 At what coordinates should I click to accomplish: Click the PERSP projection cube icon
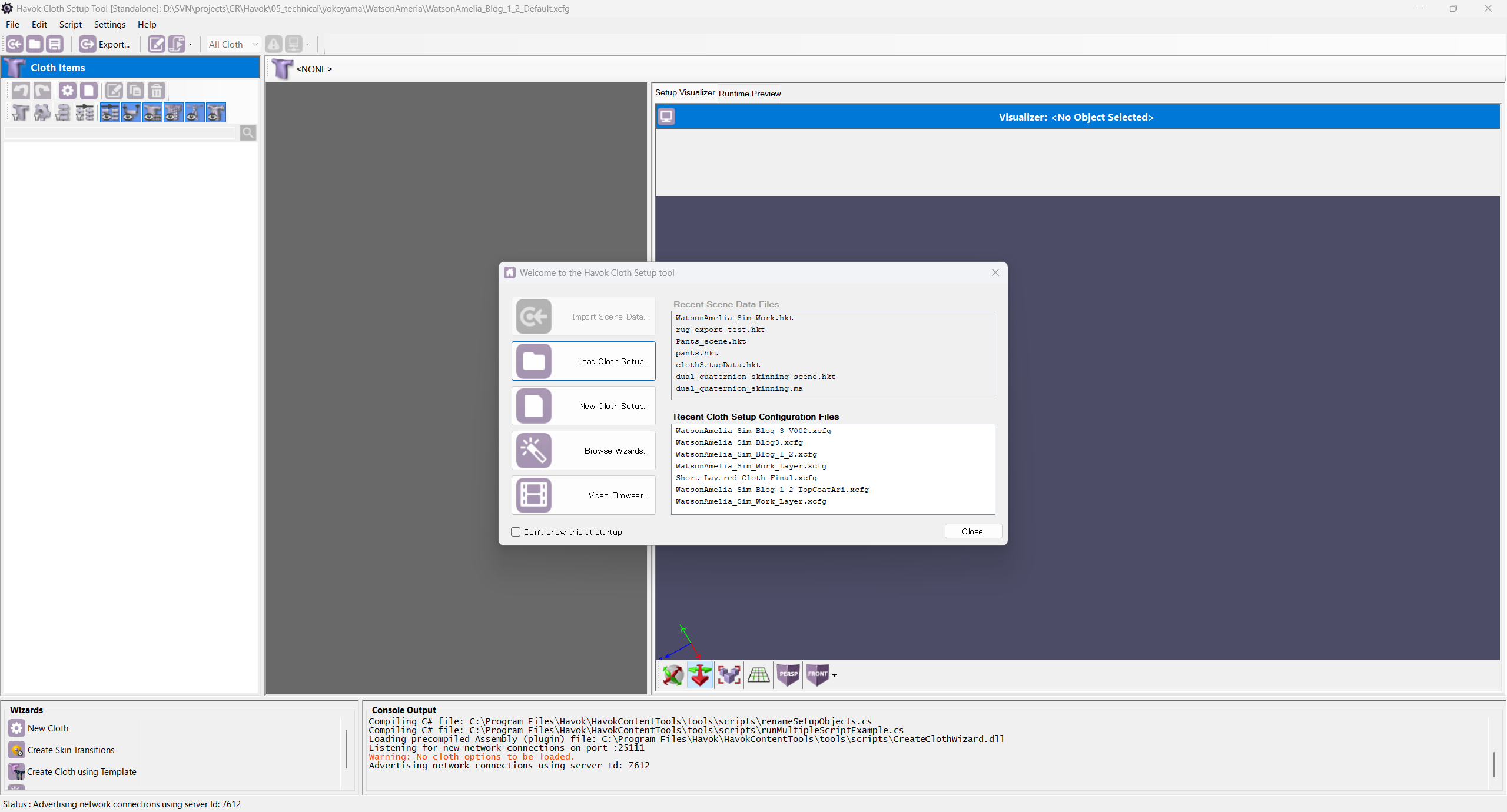[x=788, y=675]
